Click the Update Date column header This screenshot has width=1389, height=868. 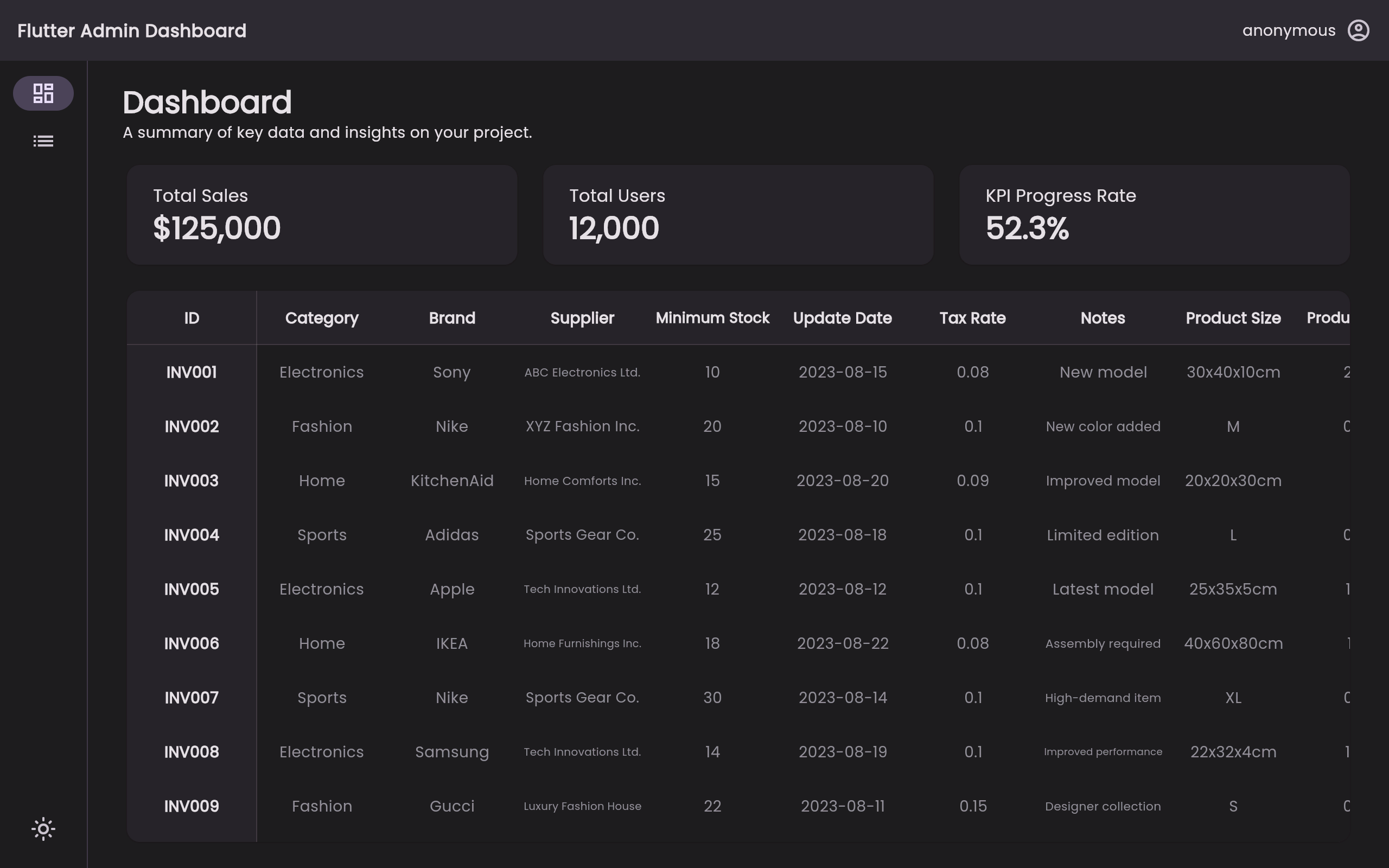click(x=842, y=318)
